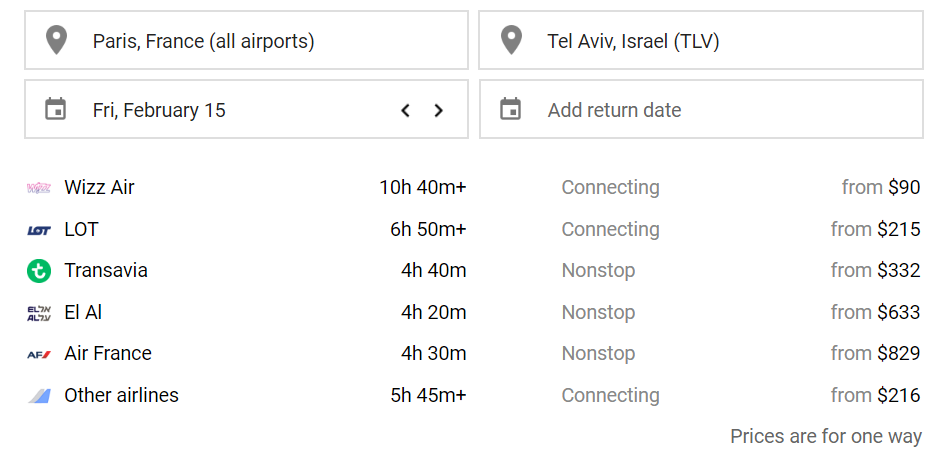Click the green Transavia logo
Viewport: 944px width, 466px height.
pyautogui.click(x=39, y=271)
